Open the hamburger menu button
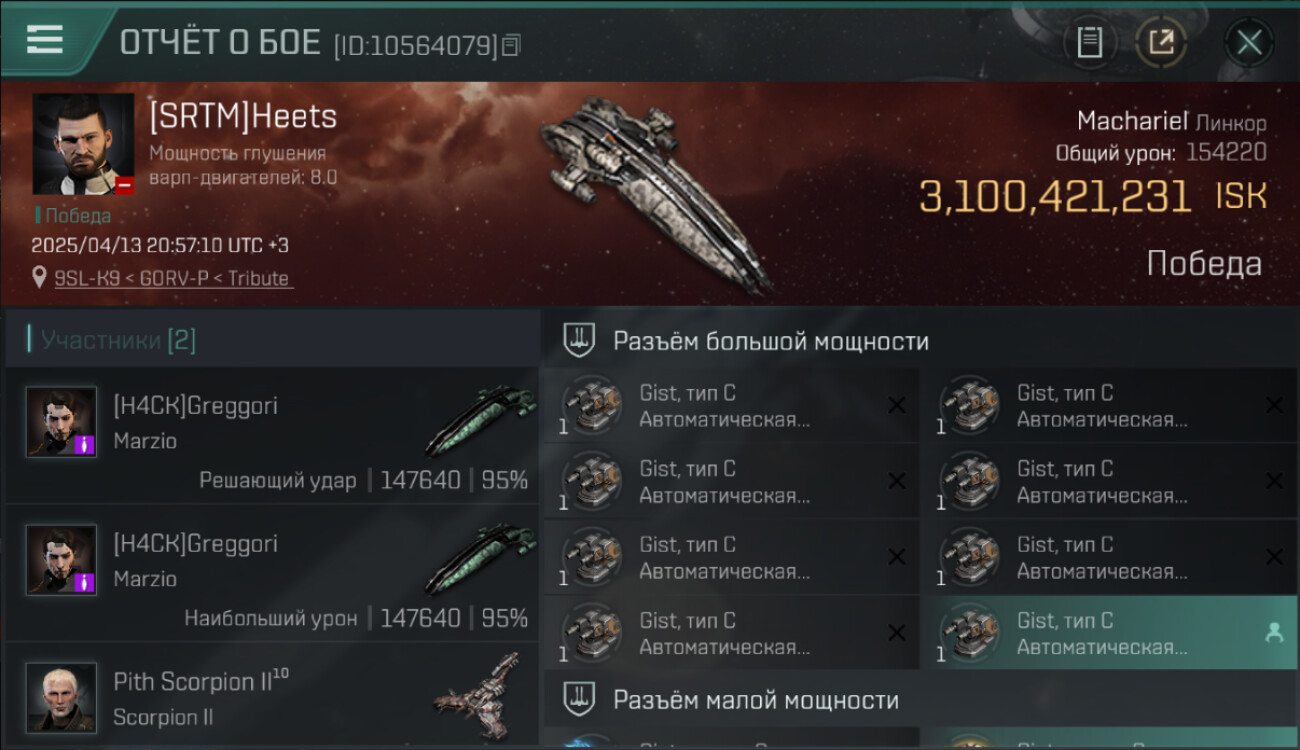 (45, 39)
